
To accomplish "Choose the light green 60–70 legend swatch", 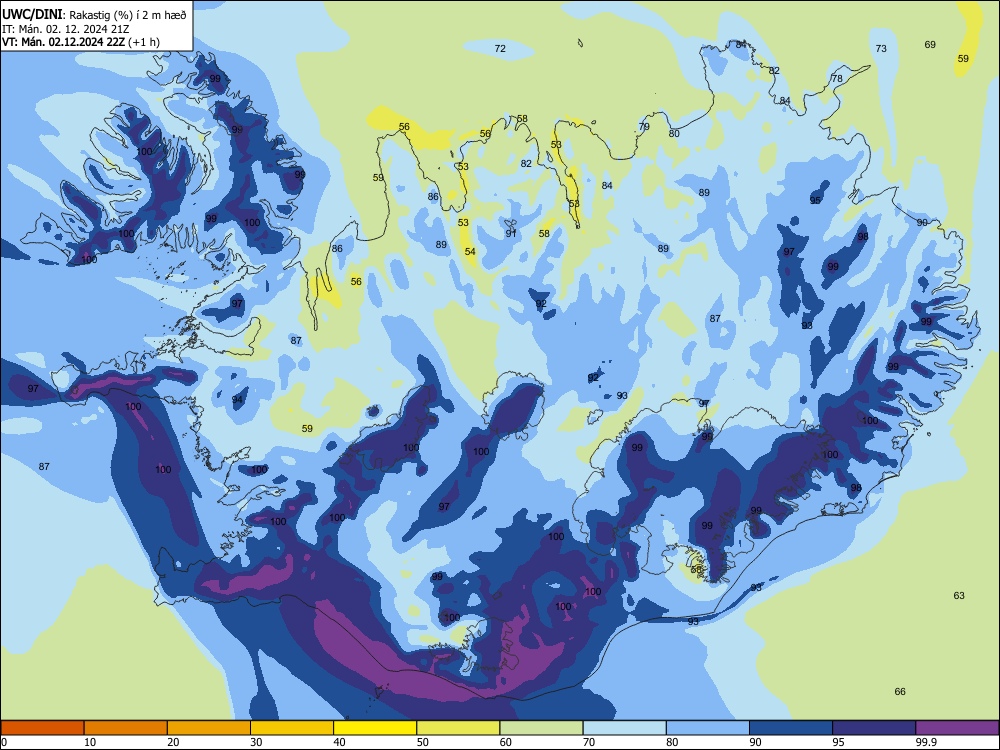I will [x=541, y=728].
